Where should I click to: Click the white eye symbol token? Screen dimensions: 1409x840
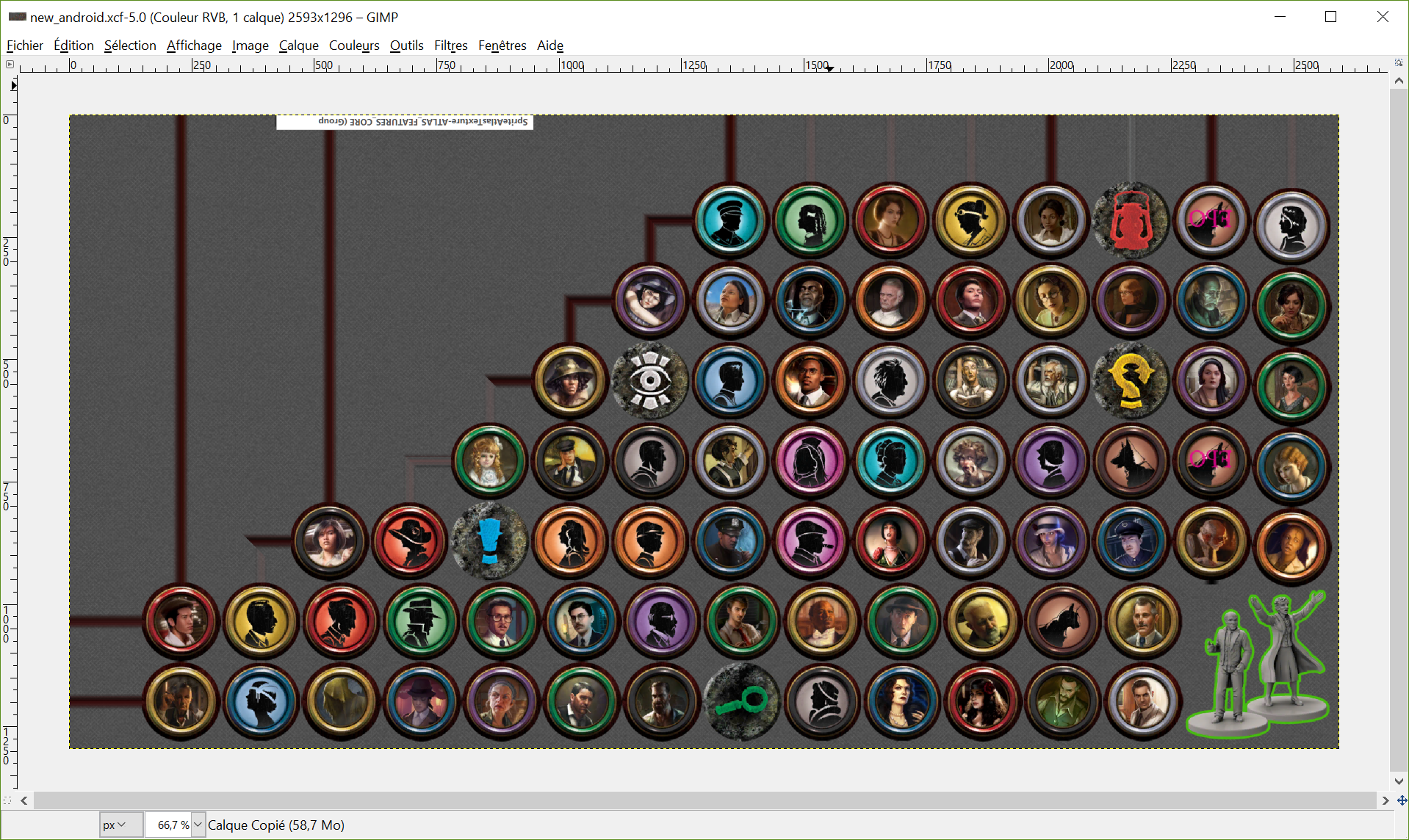pos(650,380)
